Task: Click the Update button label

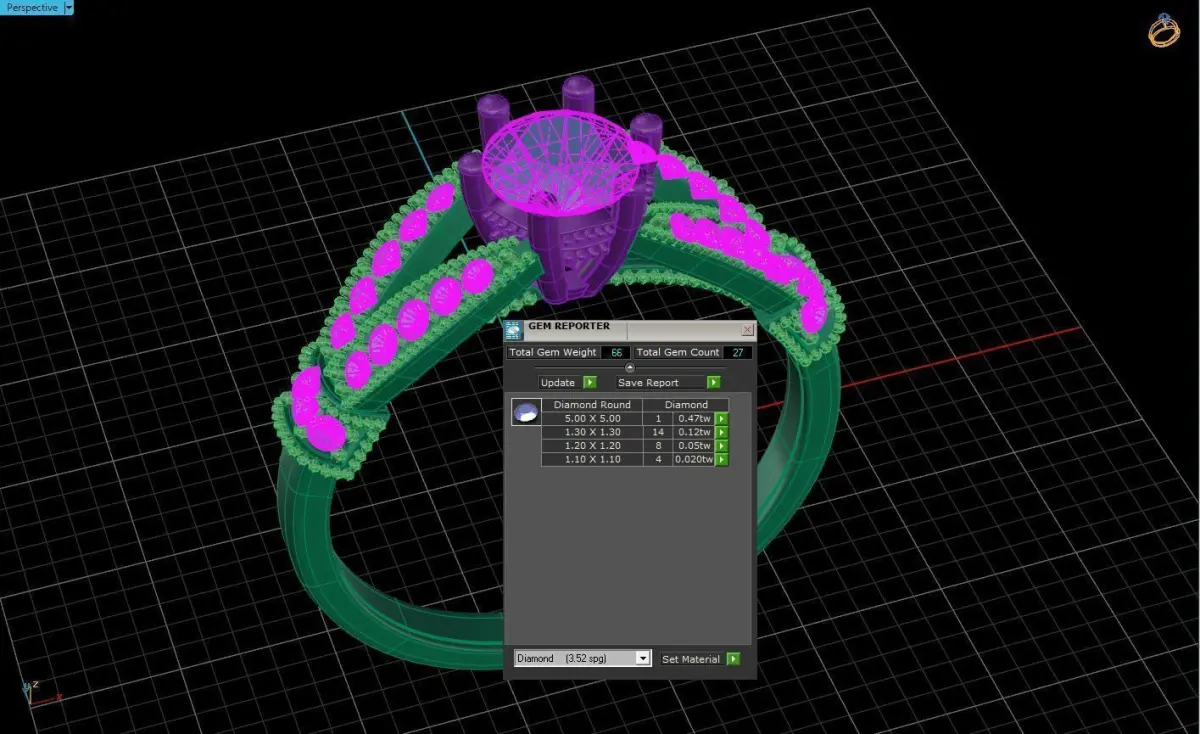Action: coord(558,383)
